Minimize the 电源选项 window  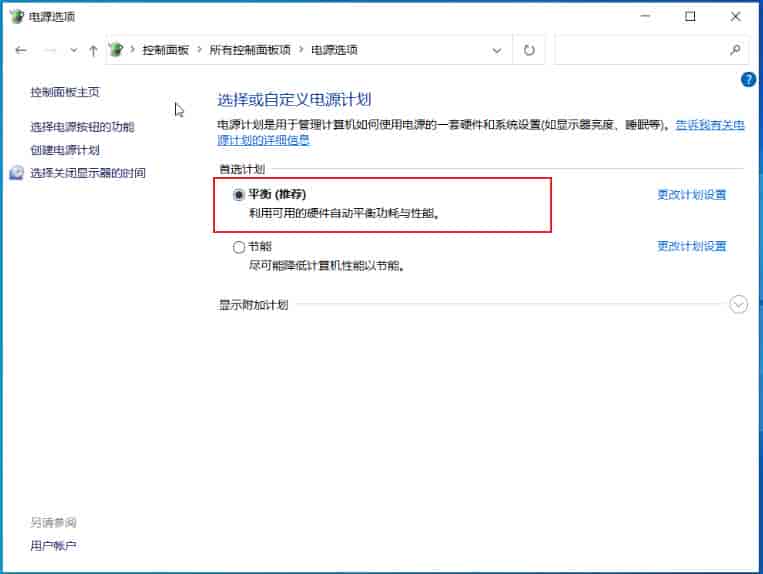[645, 16]
